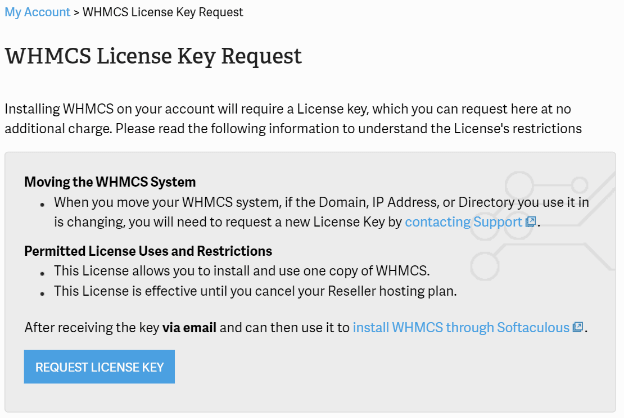Viewport: 624px width, 418px height.
Task: Click the external-link icon after Softaculous link
Action: click(578, 327)
